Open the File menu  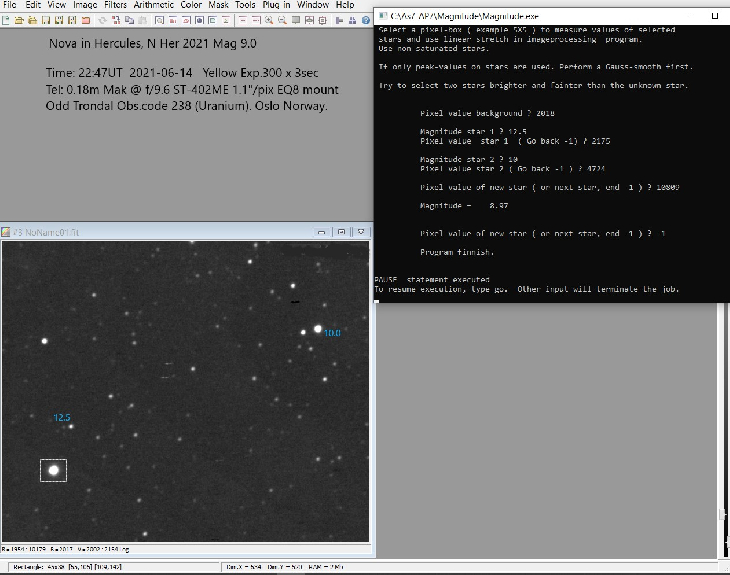pyautogui.click(x=10, y=5)
